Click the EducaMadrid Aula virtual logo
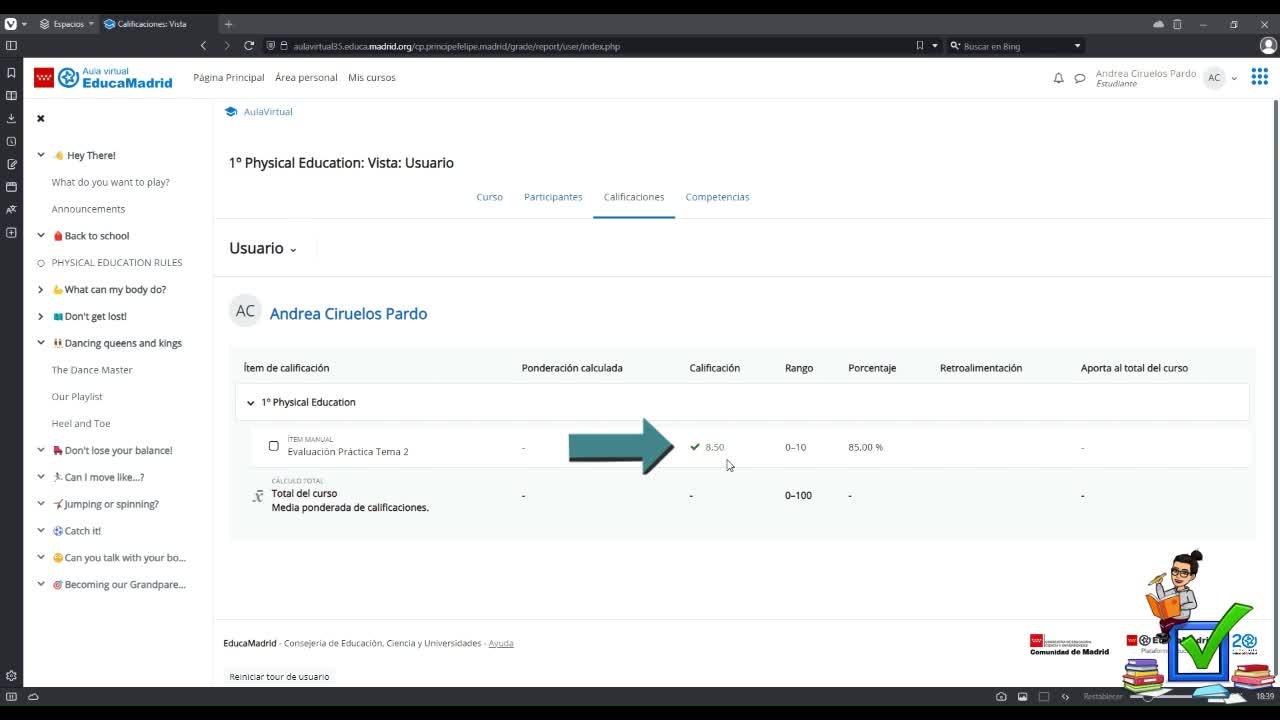Screen dimensions: 1280x720 click(x=103, y=77)
